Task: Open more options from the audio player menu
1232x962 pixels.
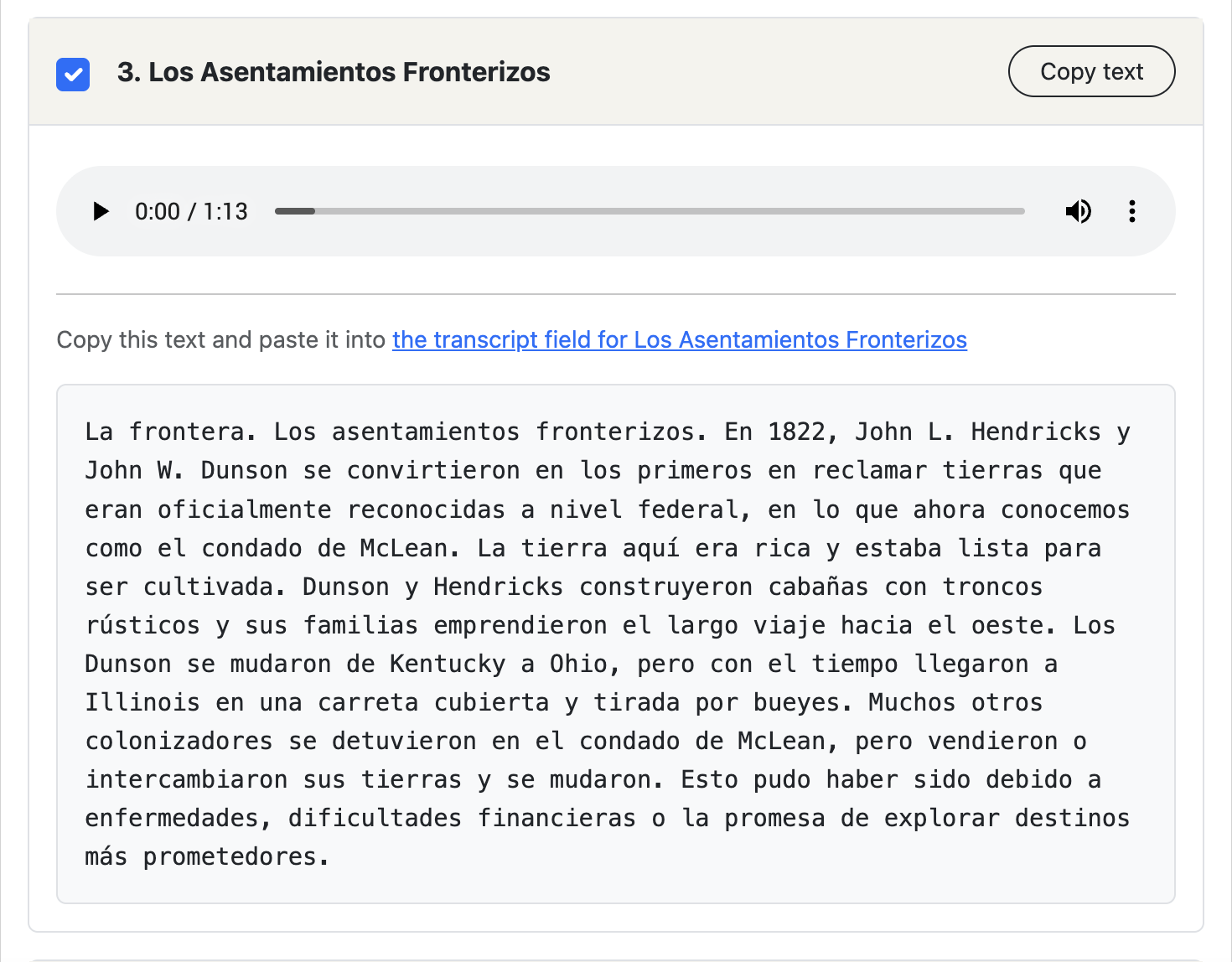Action: click(1131, 211)
